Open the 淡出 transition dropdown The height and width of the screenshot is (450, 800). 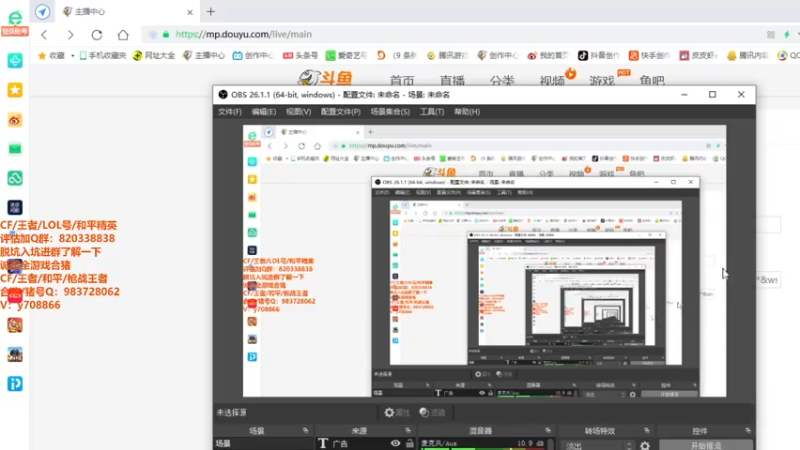click(597, 445)
